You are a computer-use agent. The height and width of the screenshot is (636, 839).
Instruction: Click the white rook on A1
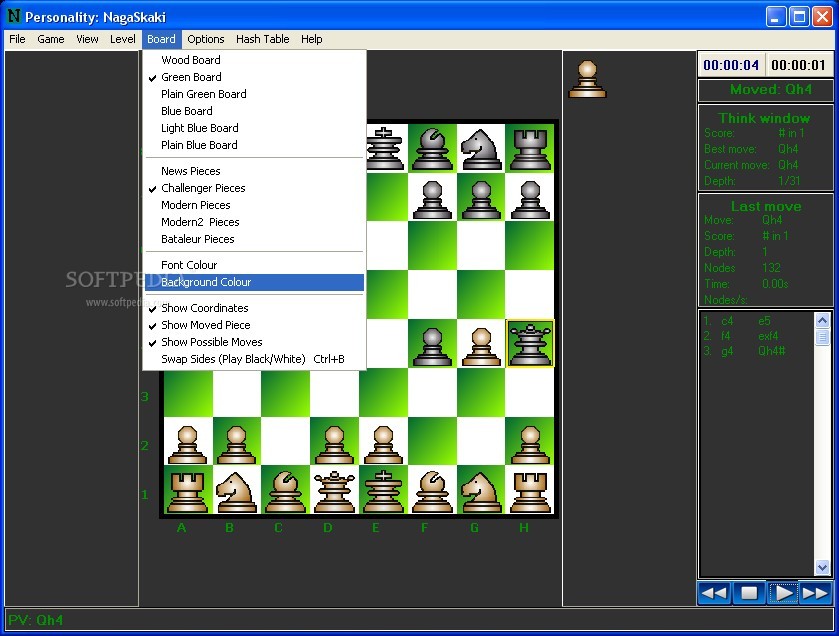pyautogui.click(x=187, y=490)
